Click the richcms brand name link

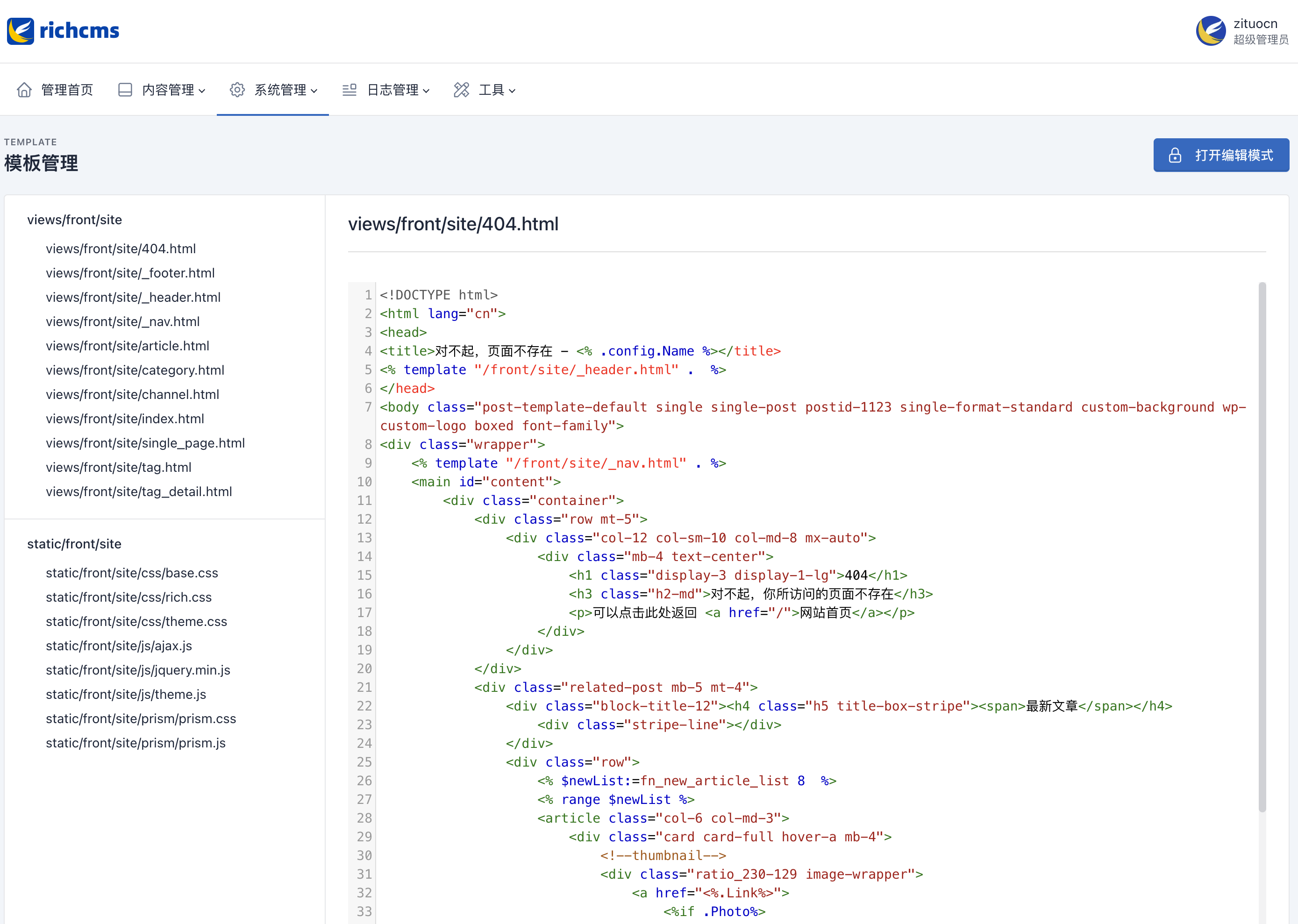click(x=79, y=31)
